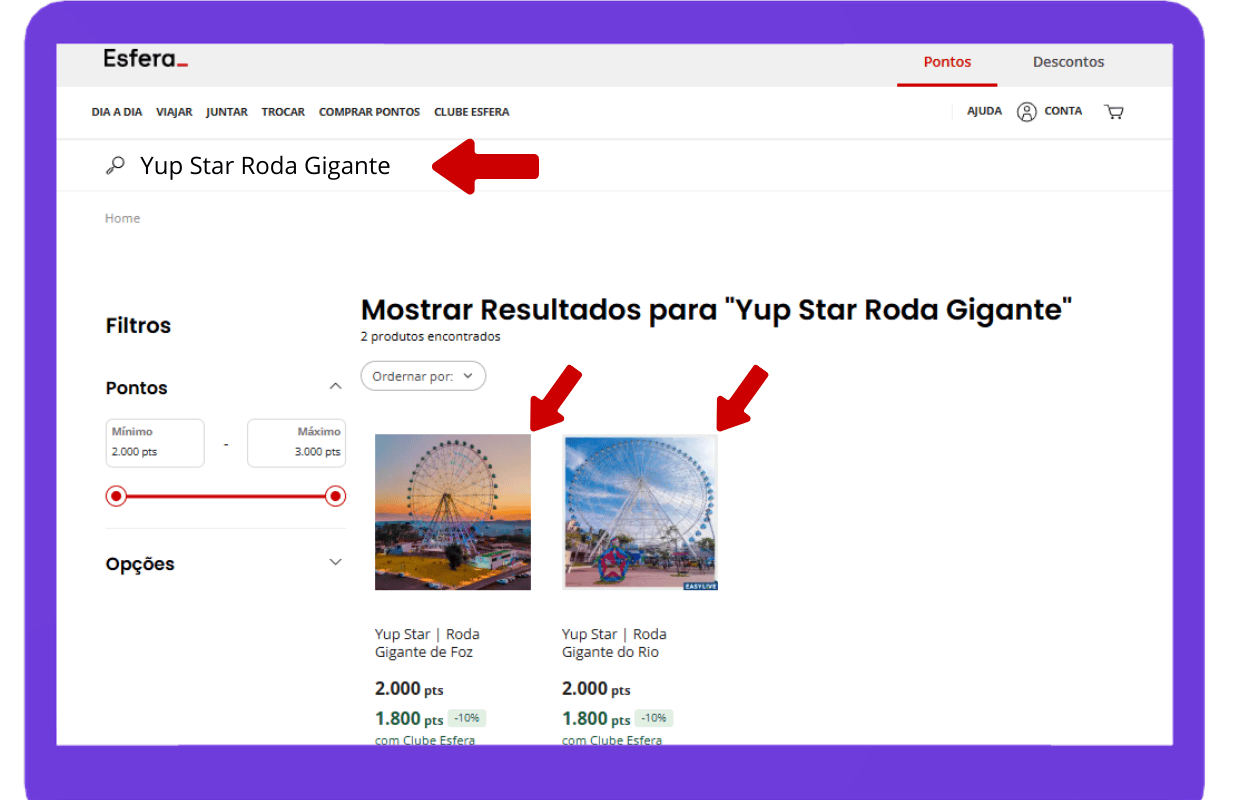Collapse the Pontos filter section
The image size is (1239, 800).
pos(335,387)
